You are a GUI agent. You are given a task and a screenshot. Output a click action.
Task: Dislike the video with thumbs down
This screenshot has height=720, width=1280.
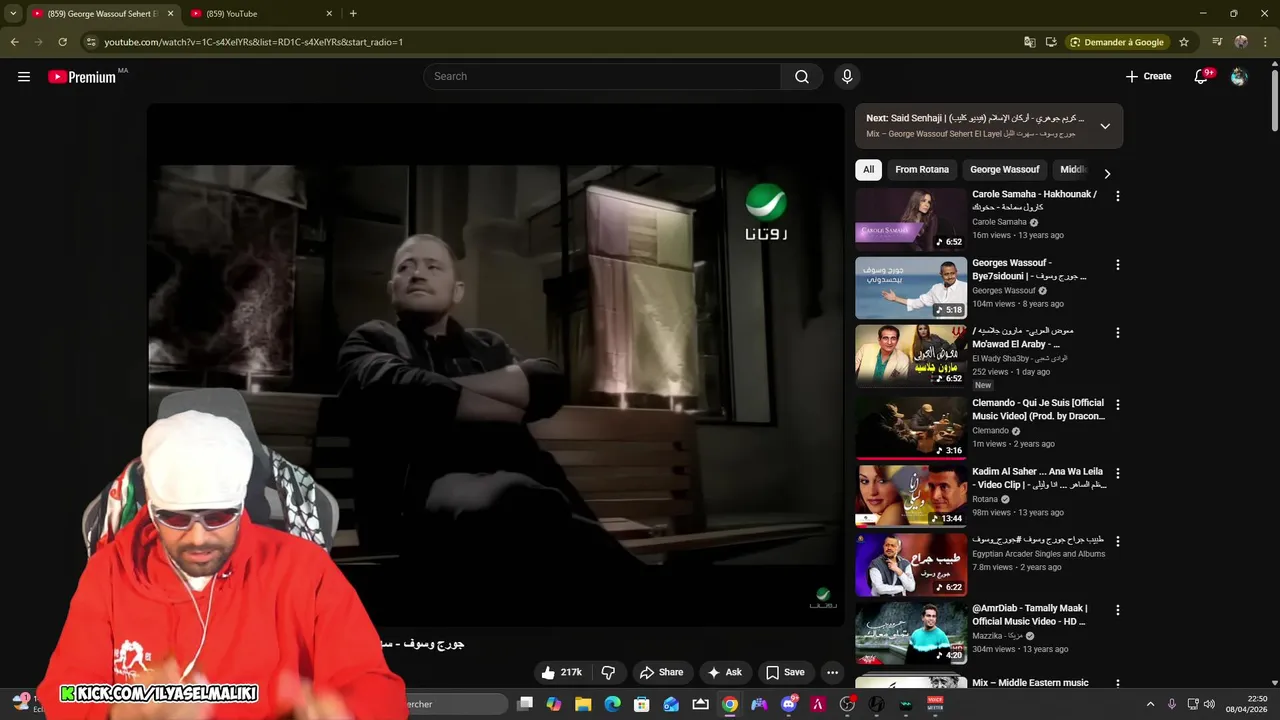(x=608, y=672)
